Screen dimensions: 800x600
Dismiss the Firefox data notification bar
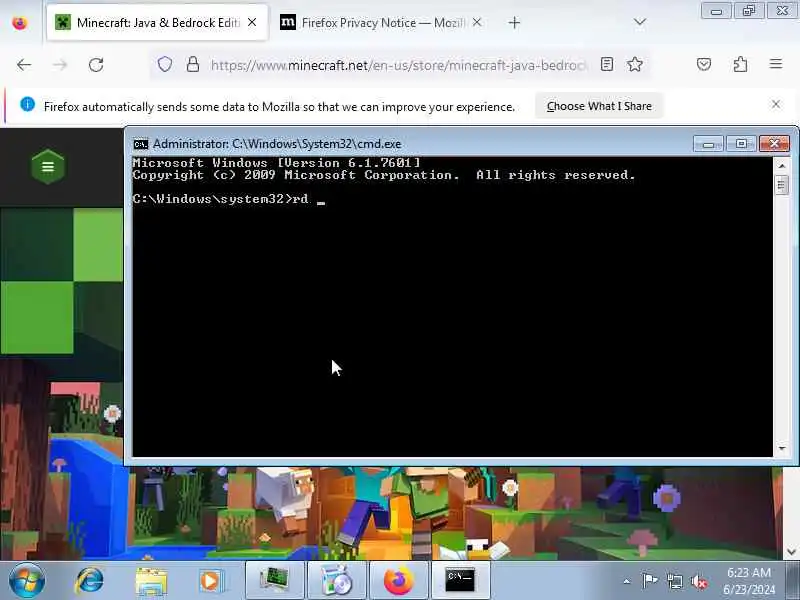tap(776, 105)
